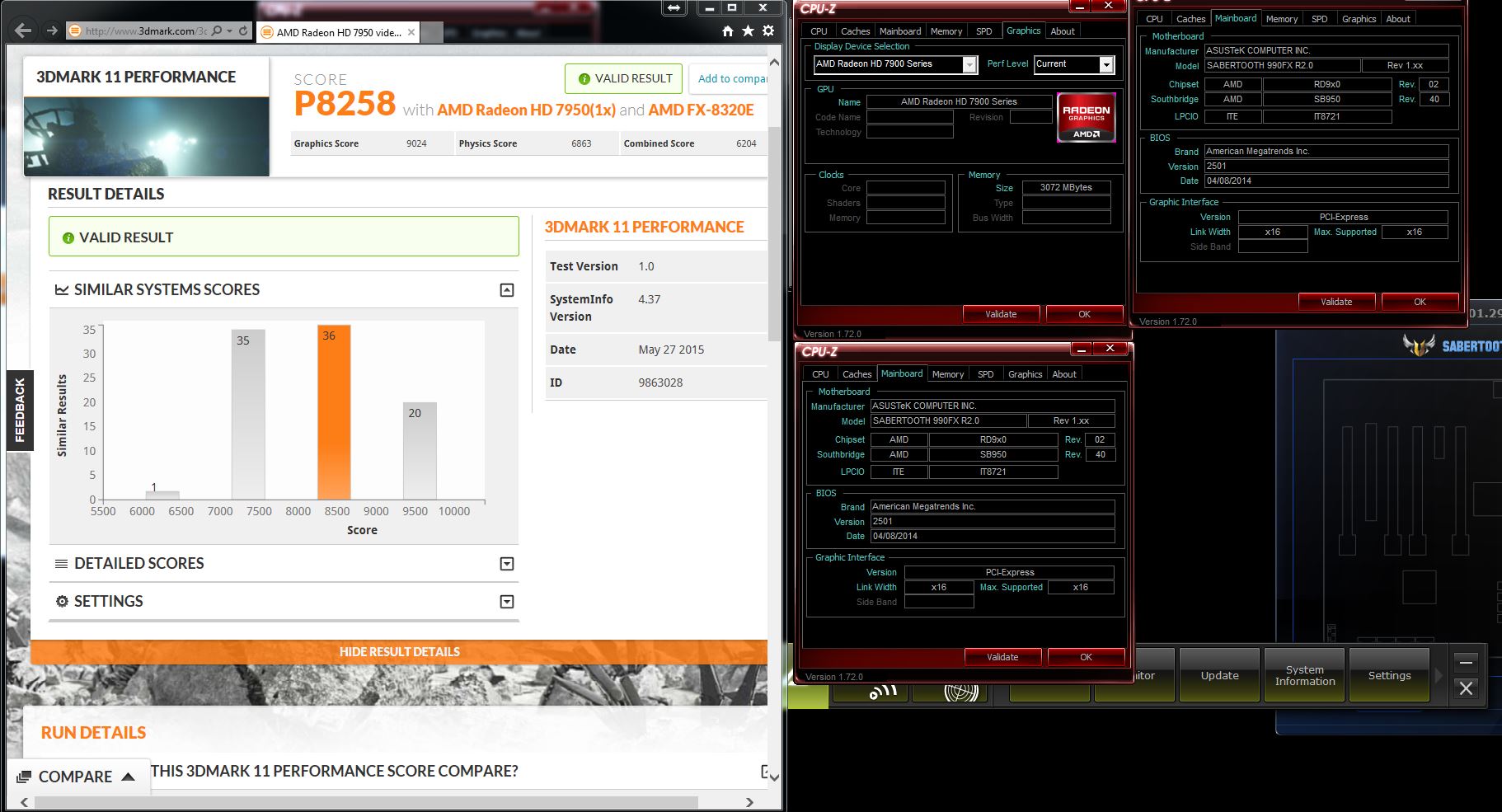The width and height of the screenshot is (1502, 812).
Task: Click the search magnifier in address bar
Action: pos(217,31)
